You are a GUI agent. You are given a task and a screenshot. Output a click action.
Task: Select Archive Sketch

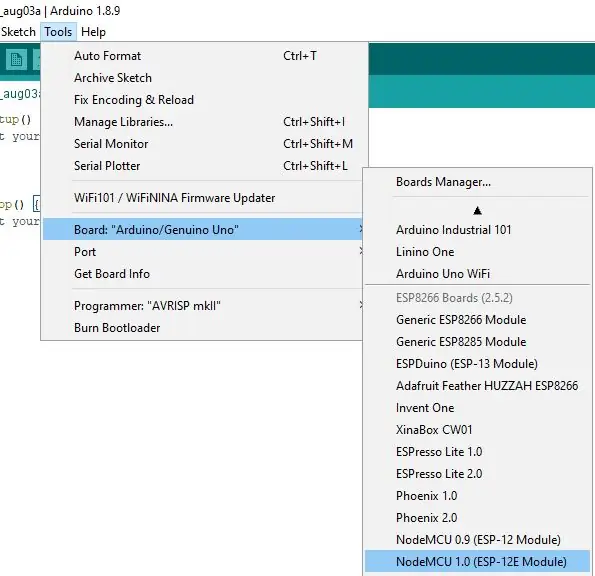click(x=204, y=78)
